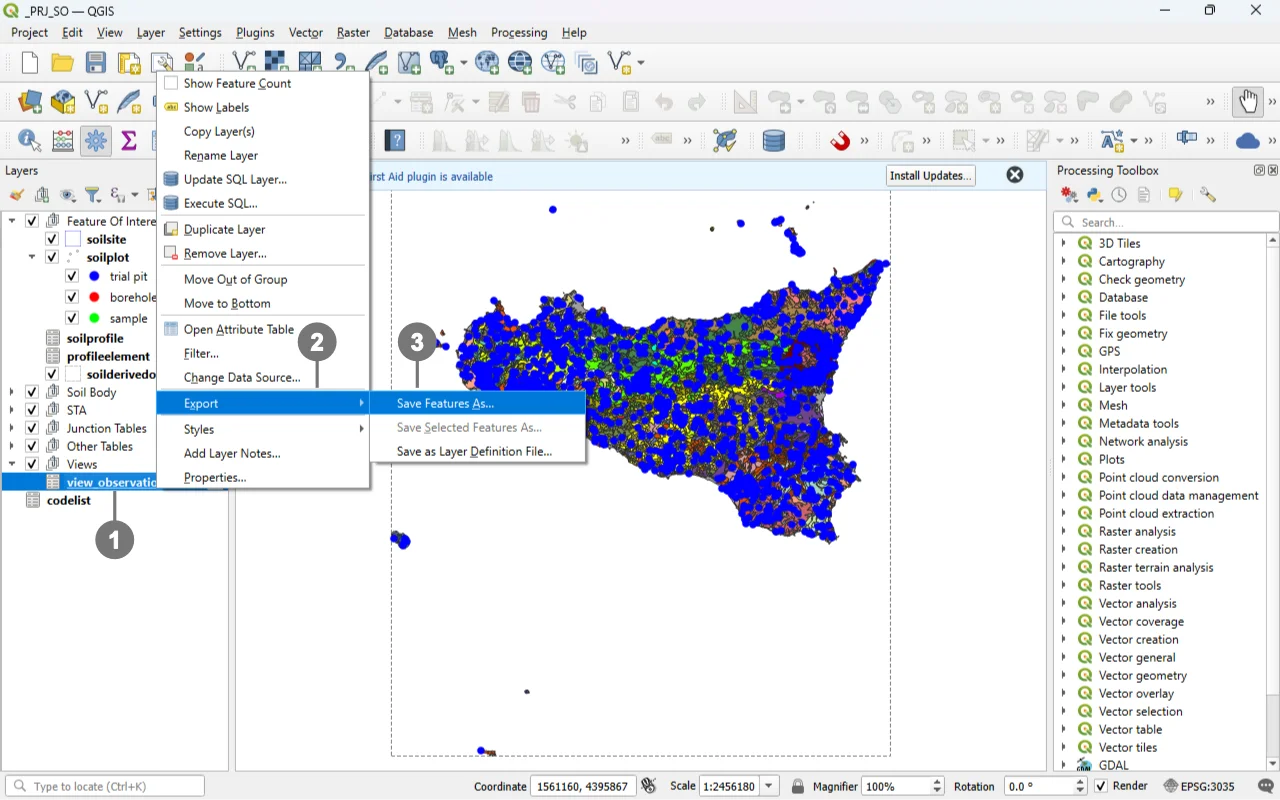Open the Python icon in Processing Toolbox
This screenshot has height=800, width=1280.
(1095, 195)
